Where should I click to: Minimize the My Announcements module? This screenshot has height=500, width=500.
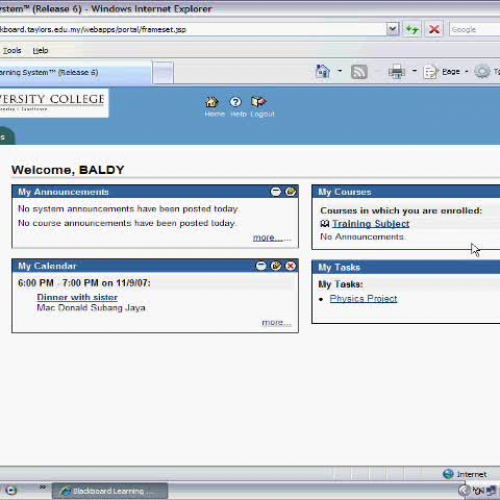[x=276, y=192]
